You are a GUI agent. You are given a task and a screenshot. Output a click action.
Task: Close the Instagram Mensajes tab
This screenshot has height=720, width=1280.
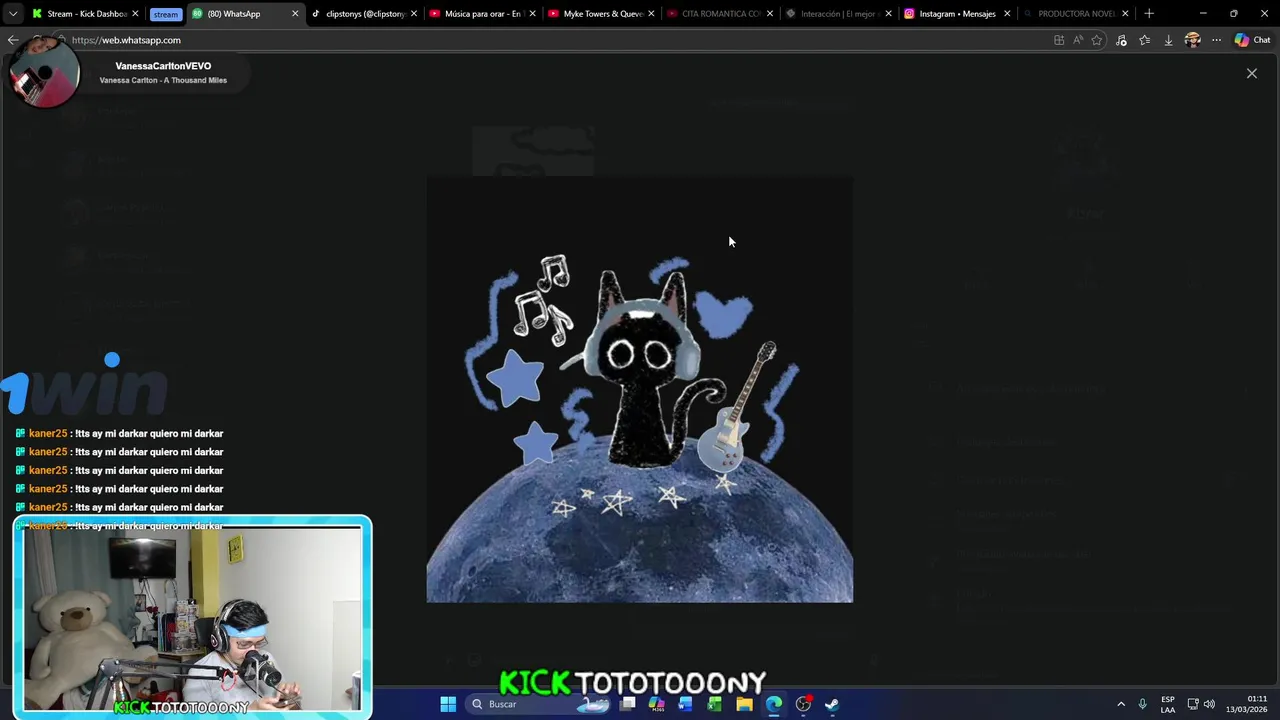coord(1006,14)
